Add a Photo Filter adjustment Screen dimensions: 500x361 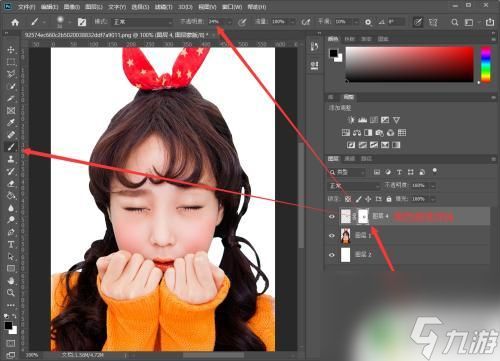(379, 133)
